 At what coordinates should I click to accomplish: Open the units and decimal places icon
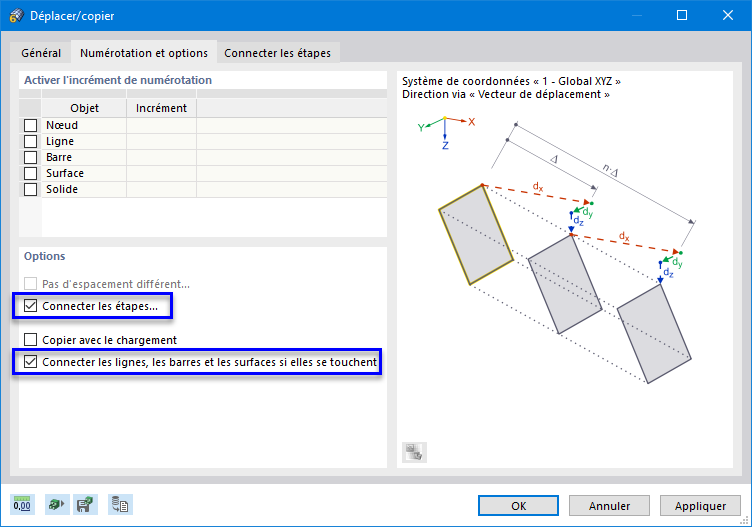22,504
